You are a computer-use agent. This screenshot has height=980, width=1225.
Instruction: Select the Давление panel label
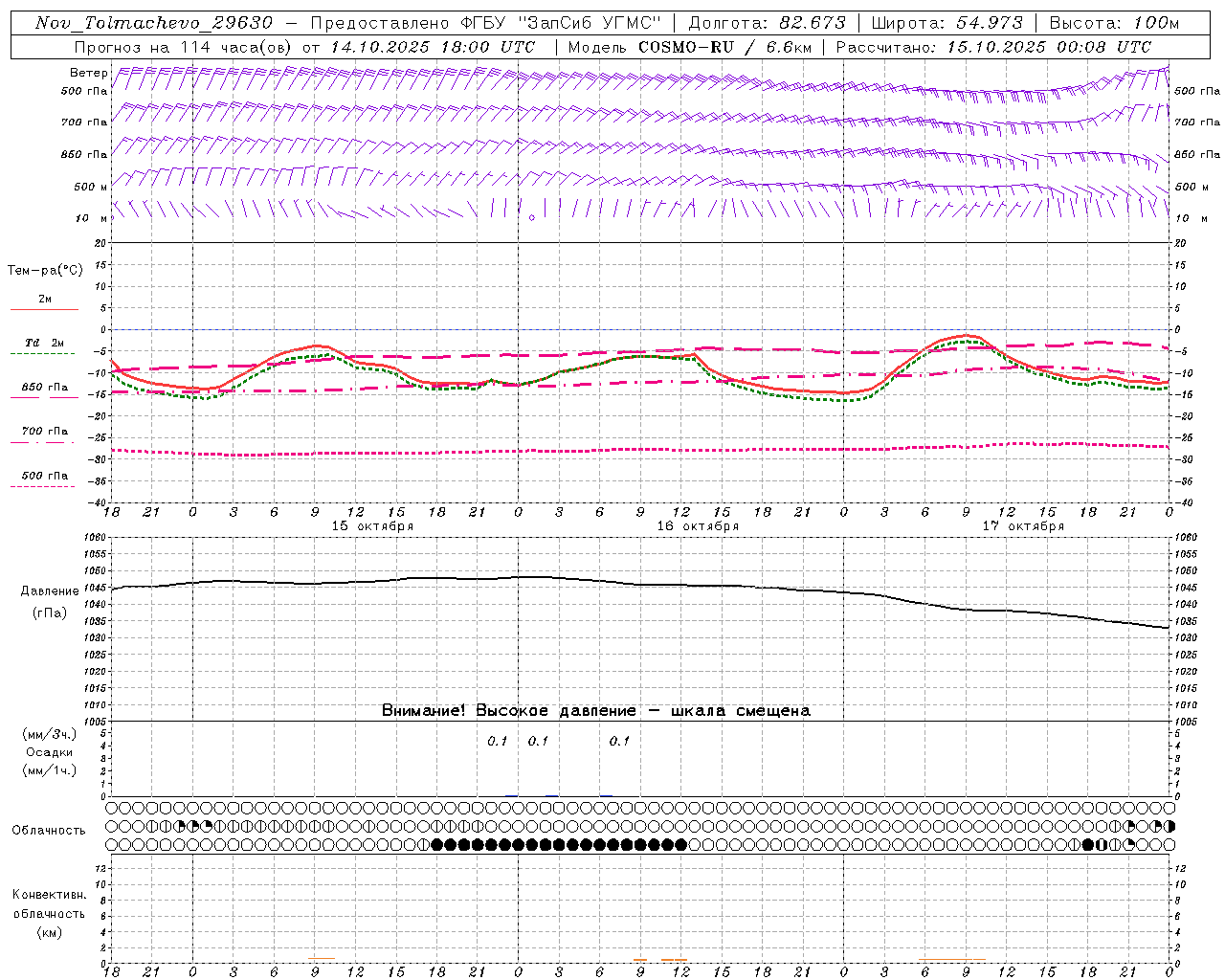click(x=49, y=591)
